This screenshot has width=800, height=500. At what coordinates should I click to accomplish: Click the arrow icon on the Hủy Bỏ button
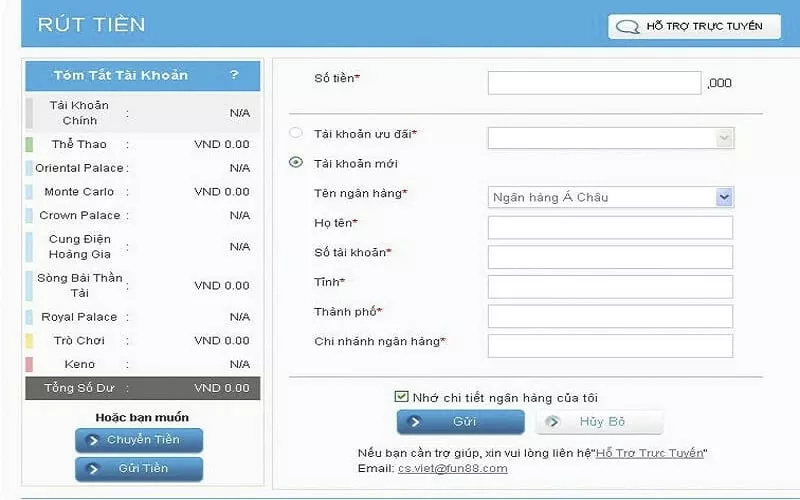(553, 422)
